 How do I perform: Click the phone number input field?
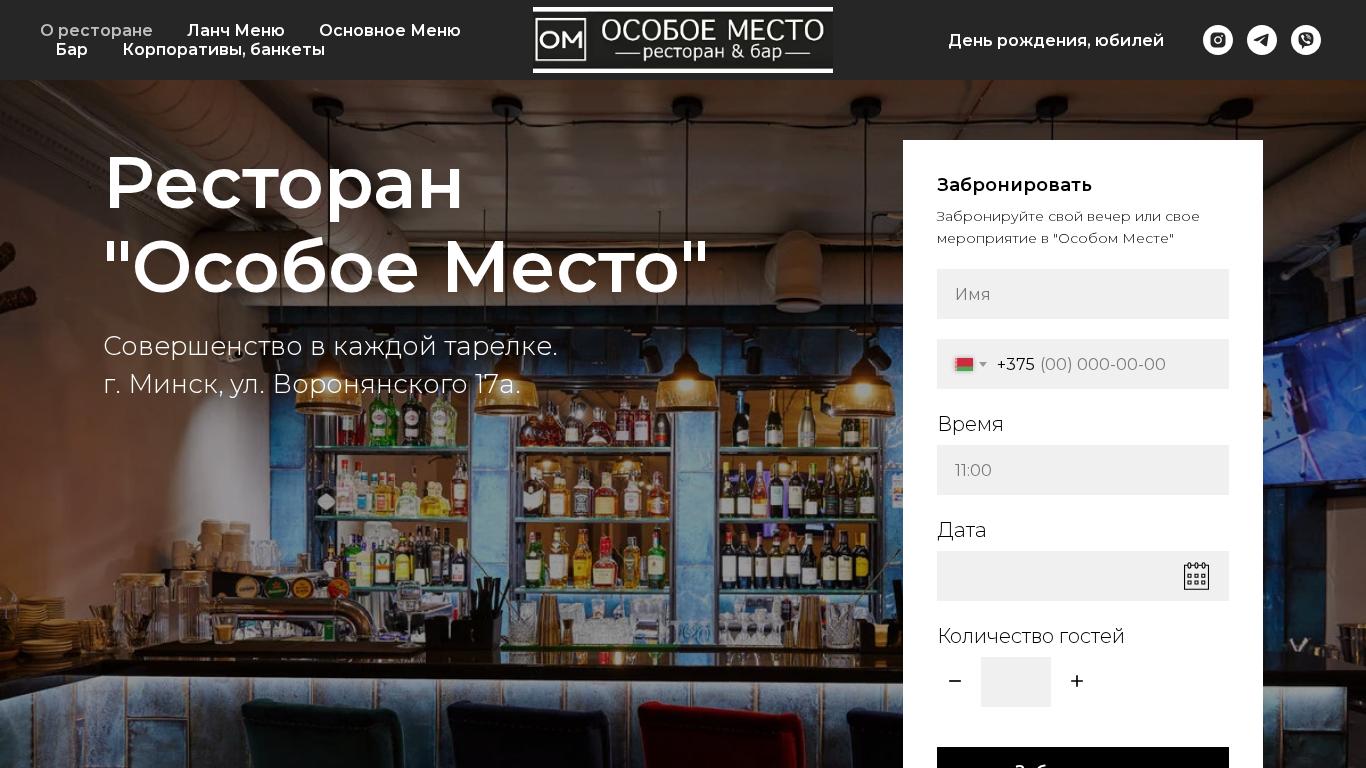(x=1110, y=364)
